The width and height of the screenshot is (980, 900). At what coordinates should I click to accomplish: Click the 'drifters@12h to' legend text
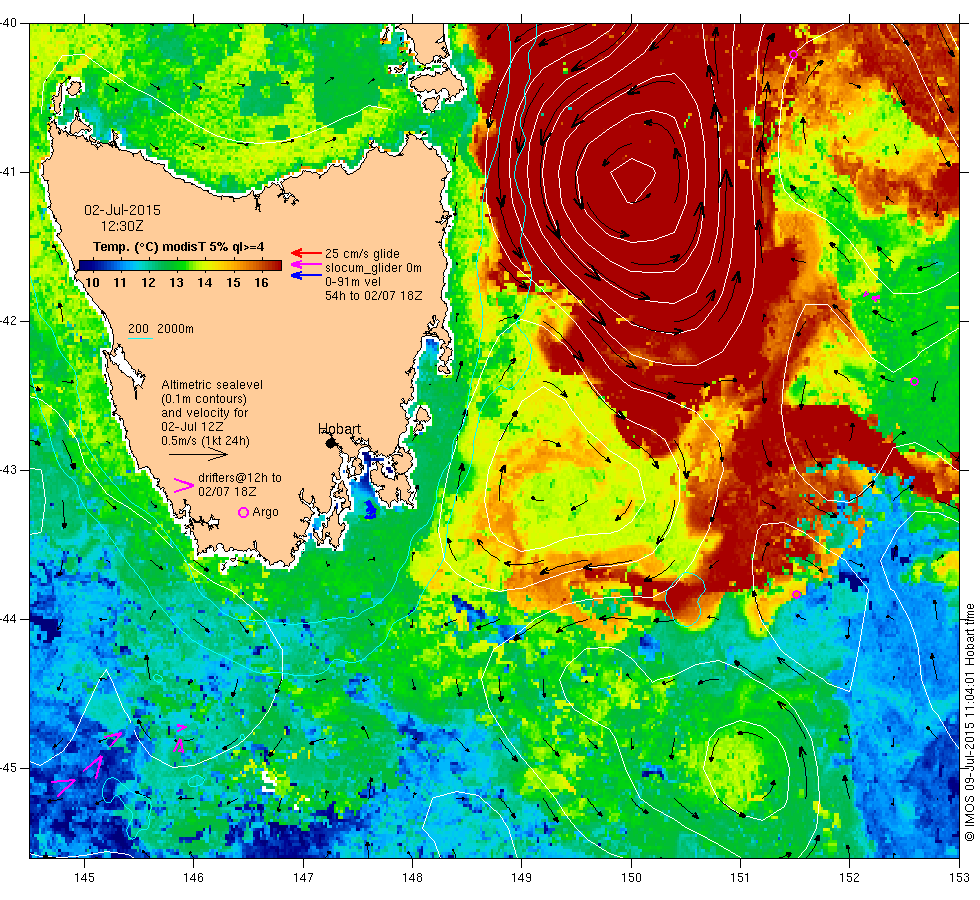[x=240, y=478]
